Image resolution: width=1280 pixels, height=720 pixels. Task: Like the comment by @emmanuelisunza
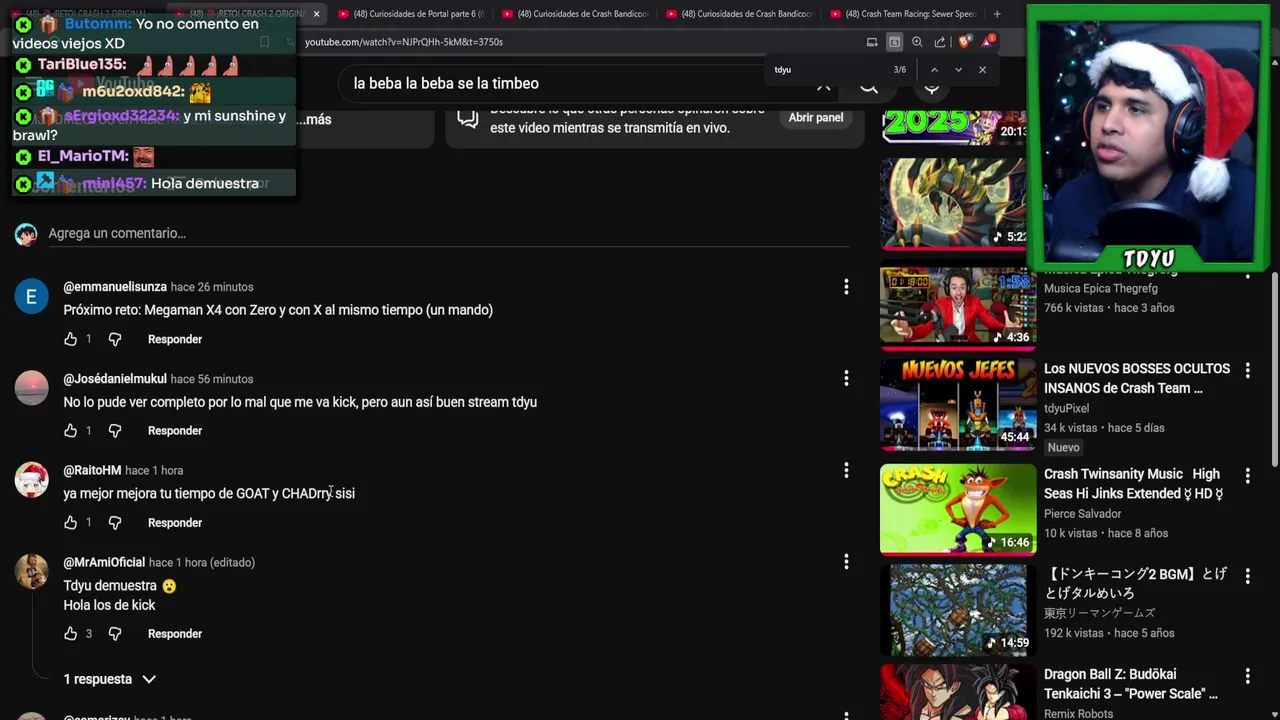(x=70, y=339)
